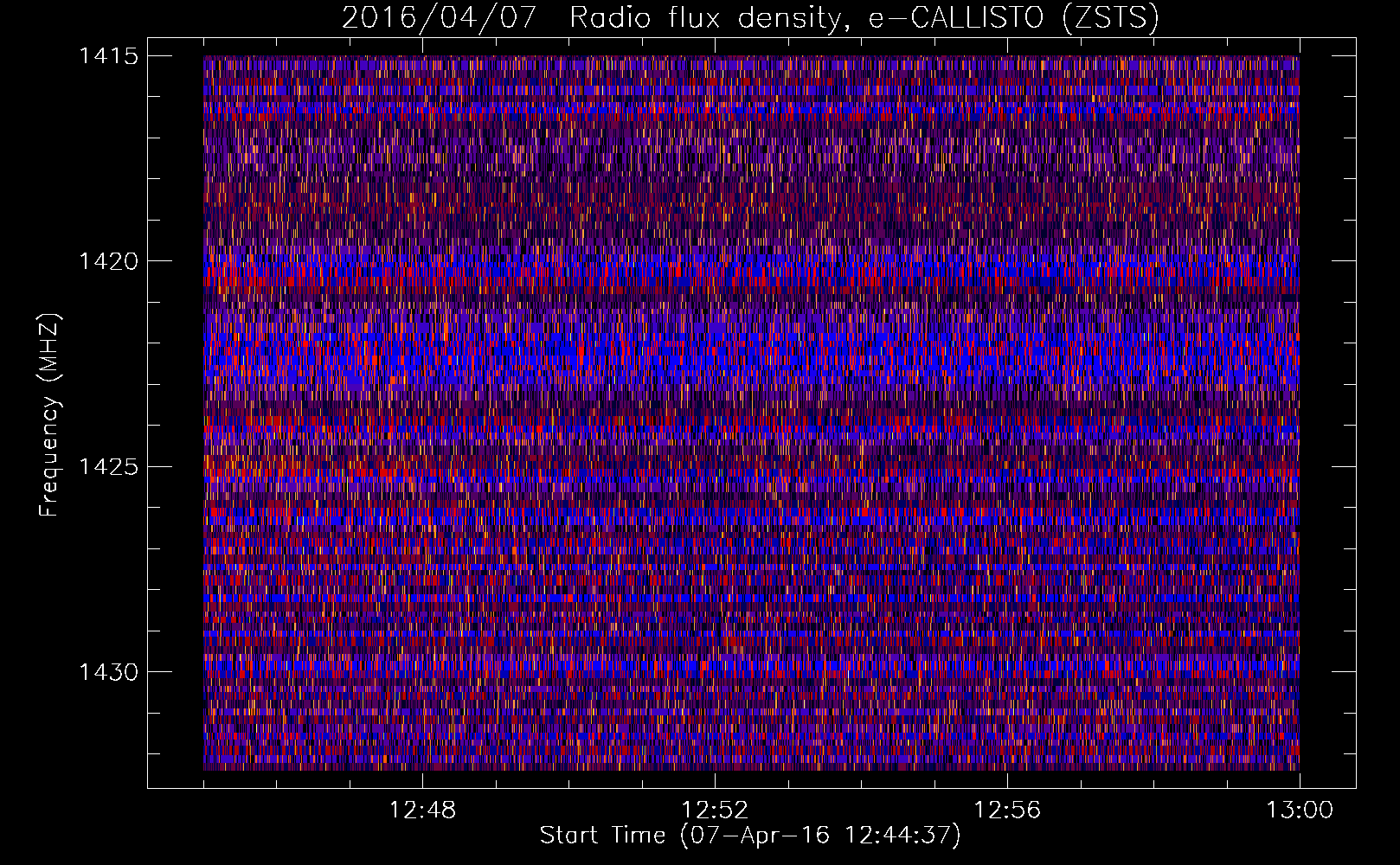Click the '12:52' time axis label
1400x865 pixels.
tap(715, 811)
